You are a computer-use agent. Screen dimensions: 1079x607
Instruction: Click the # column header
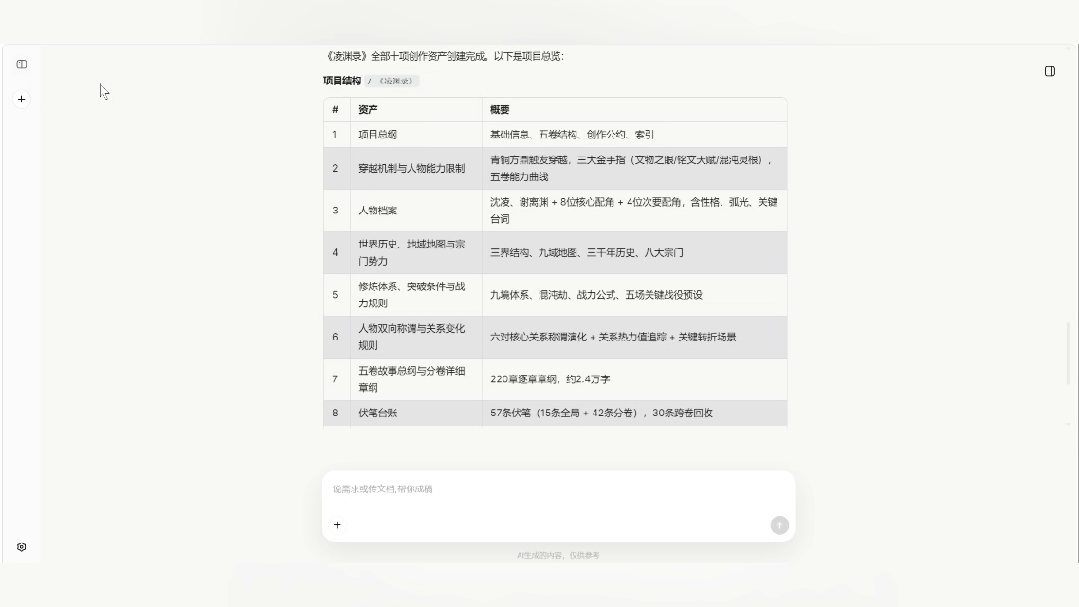click(336, 109)
